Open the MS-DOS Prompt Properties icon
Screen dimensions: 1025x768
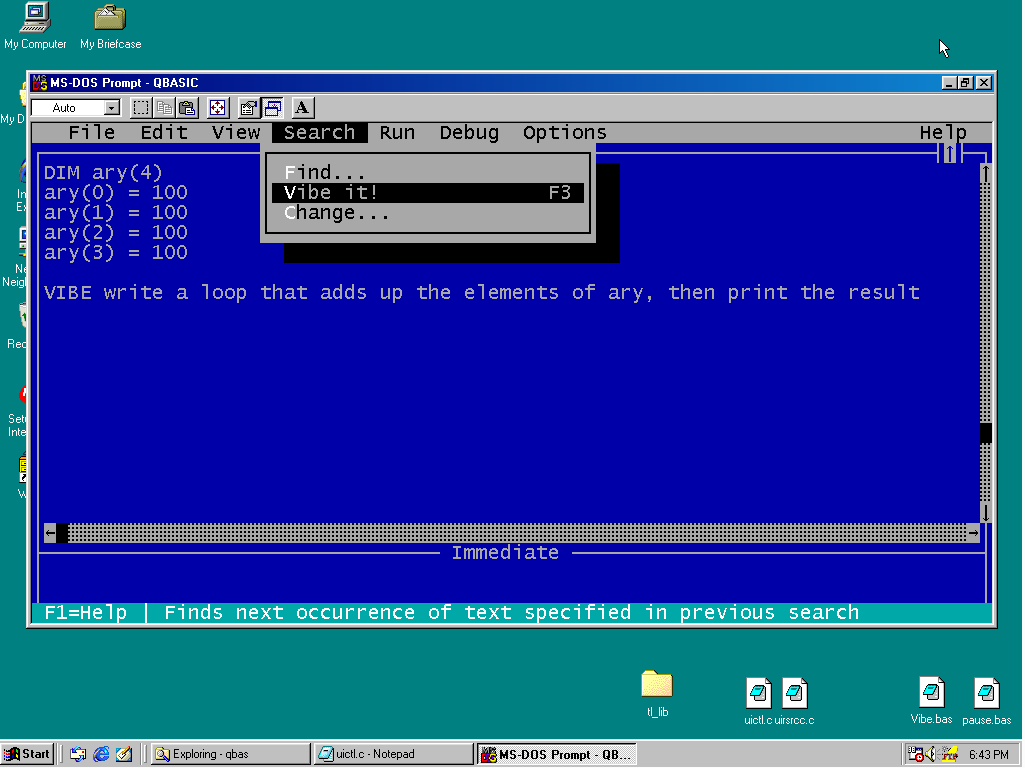click(x=248, y=108)
